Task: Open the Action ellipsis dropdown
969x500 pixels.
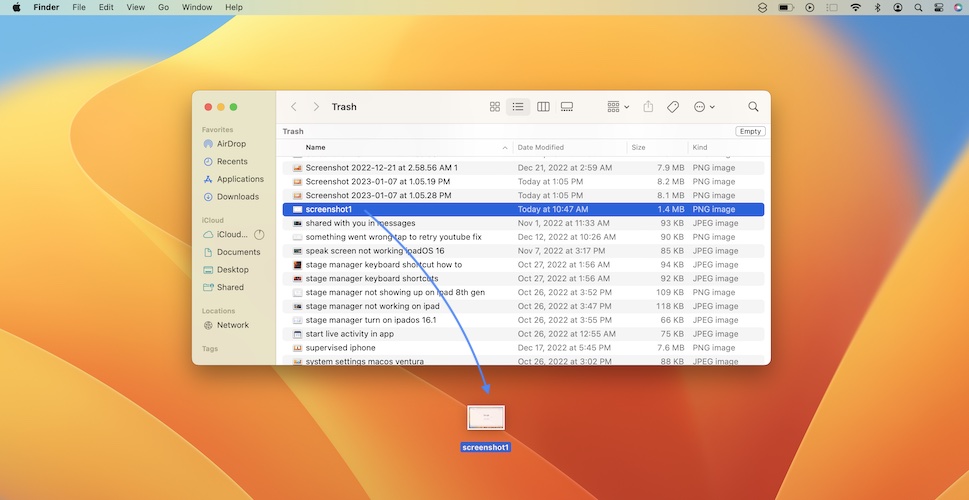Action: tap(704, 107)
